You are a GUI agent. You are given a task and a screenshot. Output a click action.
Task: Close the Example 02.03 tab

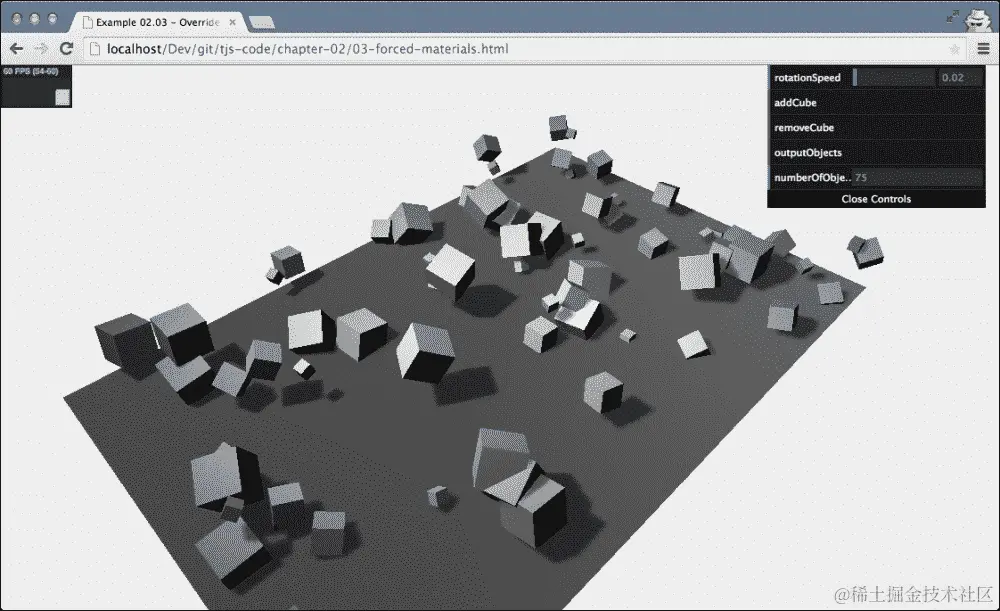tap(233, 22)
